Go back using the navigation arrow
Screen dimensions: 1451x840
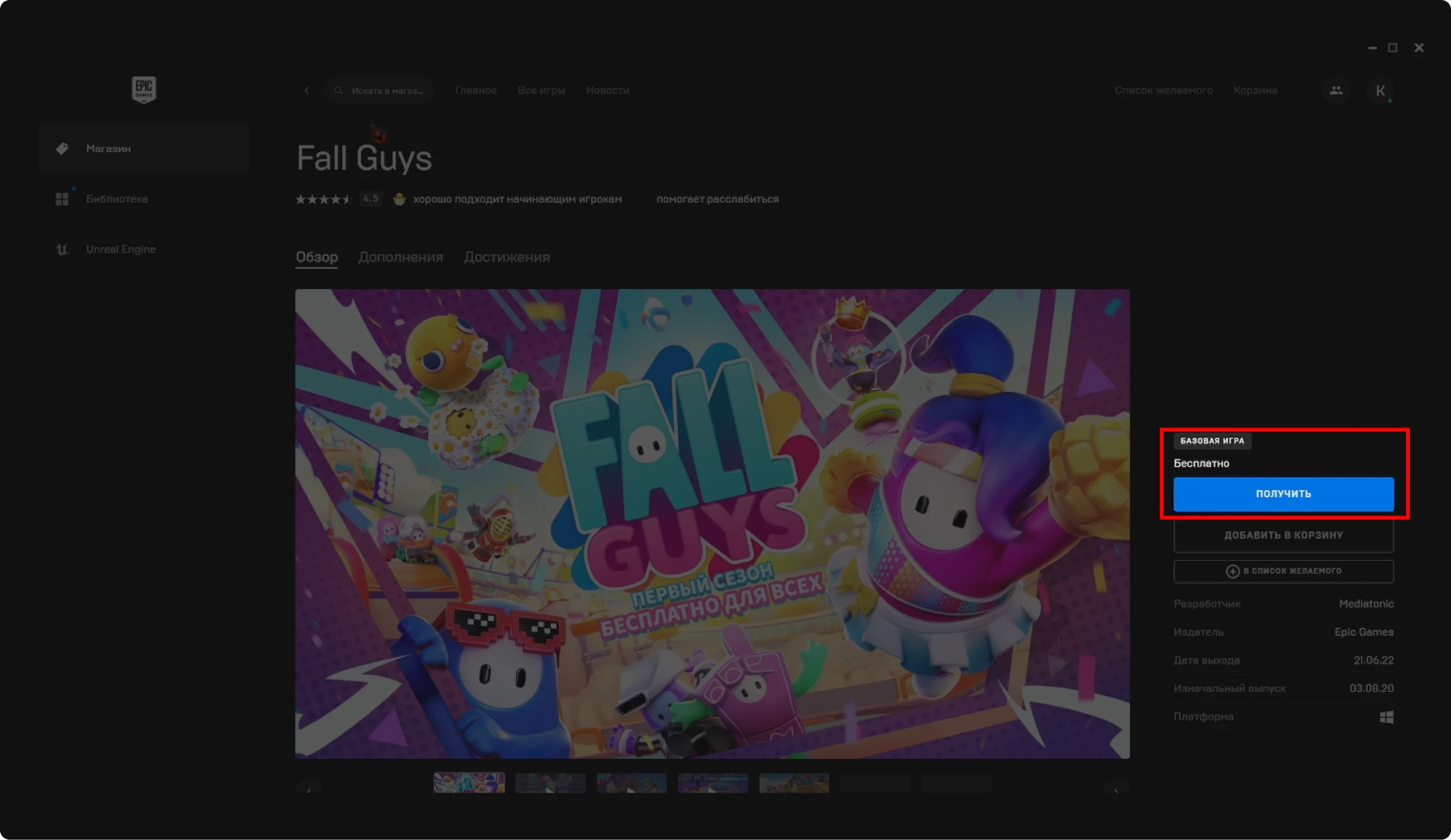click(306, 90)
